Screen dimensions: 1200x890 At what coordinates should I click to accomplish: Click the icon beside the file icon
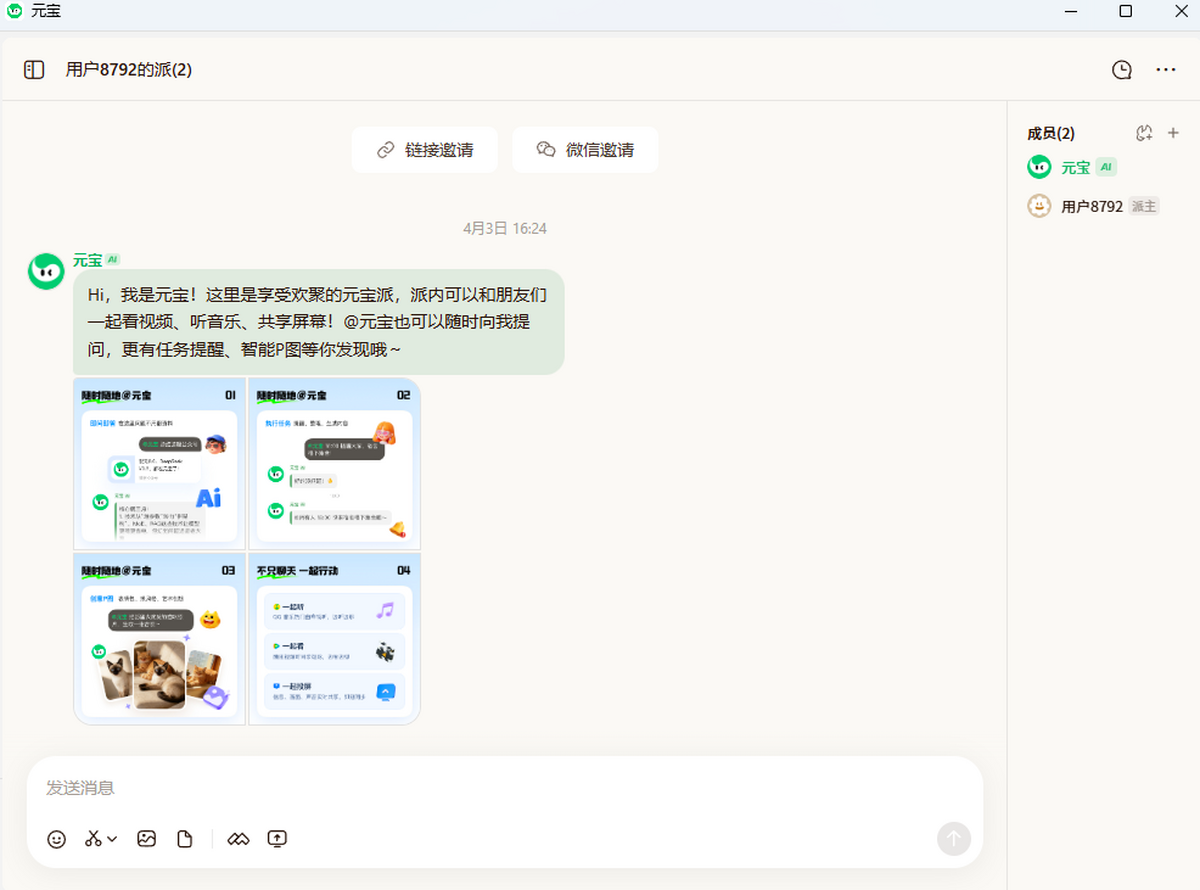[238, 839]
